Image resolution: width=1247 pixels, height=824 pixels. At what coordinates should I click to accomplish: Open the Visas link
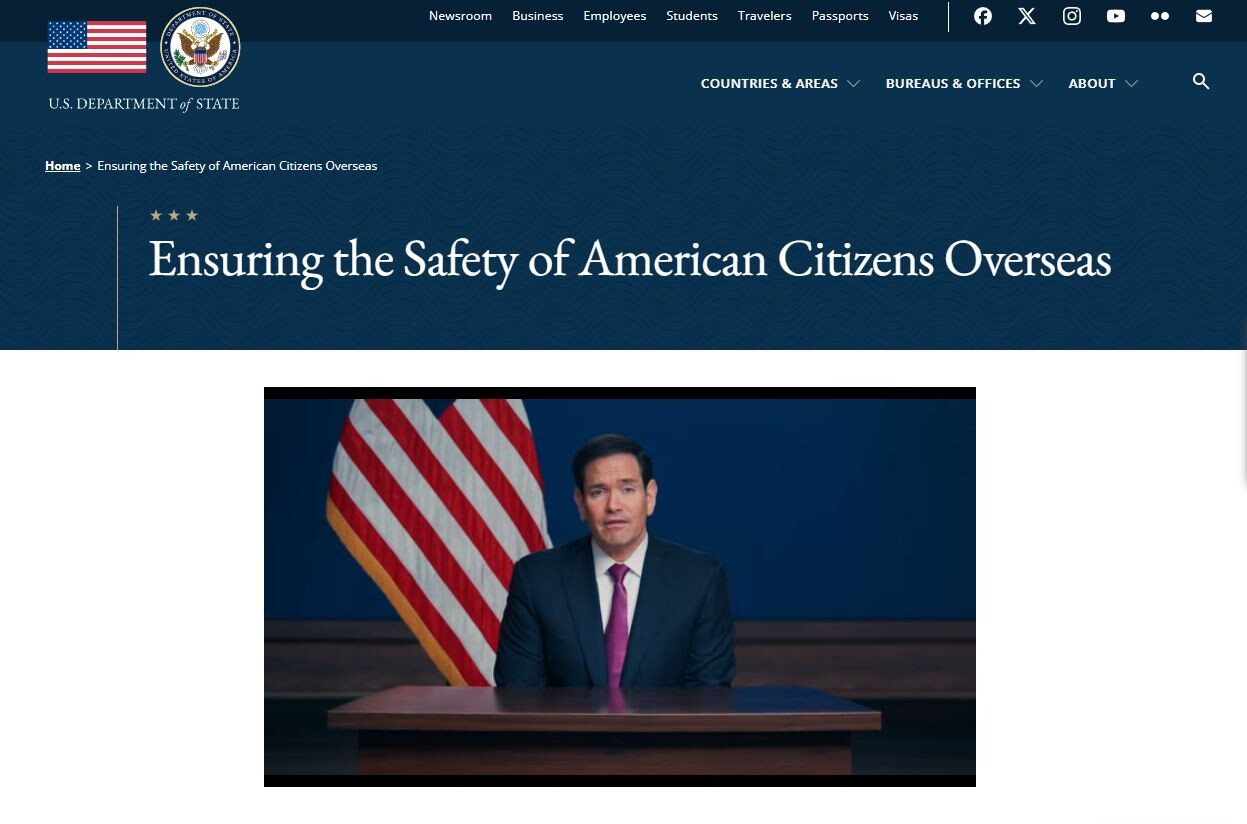pos(903,16)
